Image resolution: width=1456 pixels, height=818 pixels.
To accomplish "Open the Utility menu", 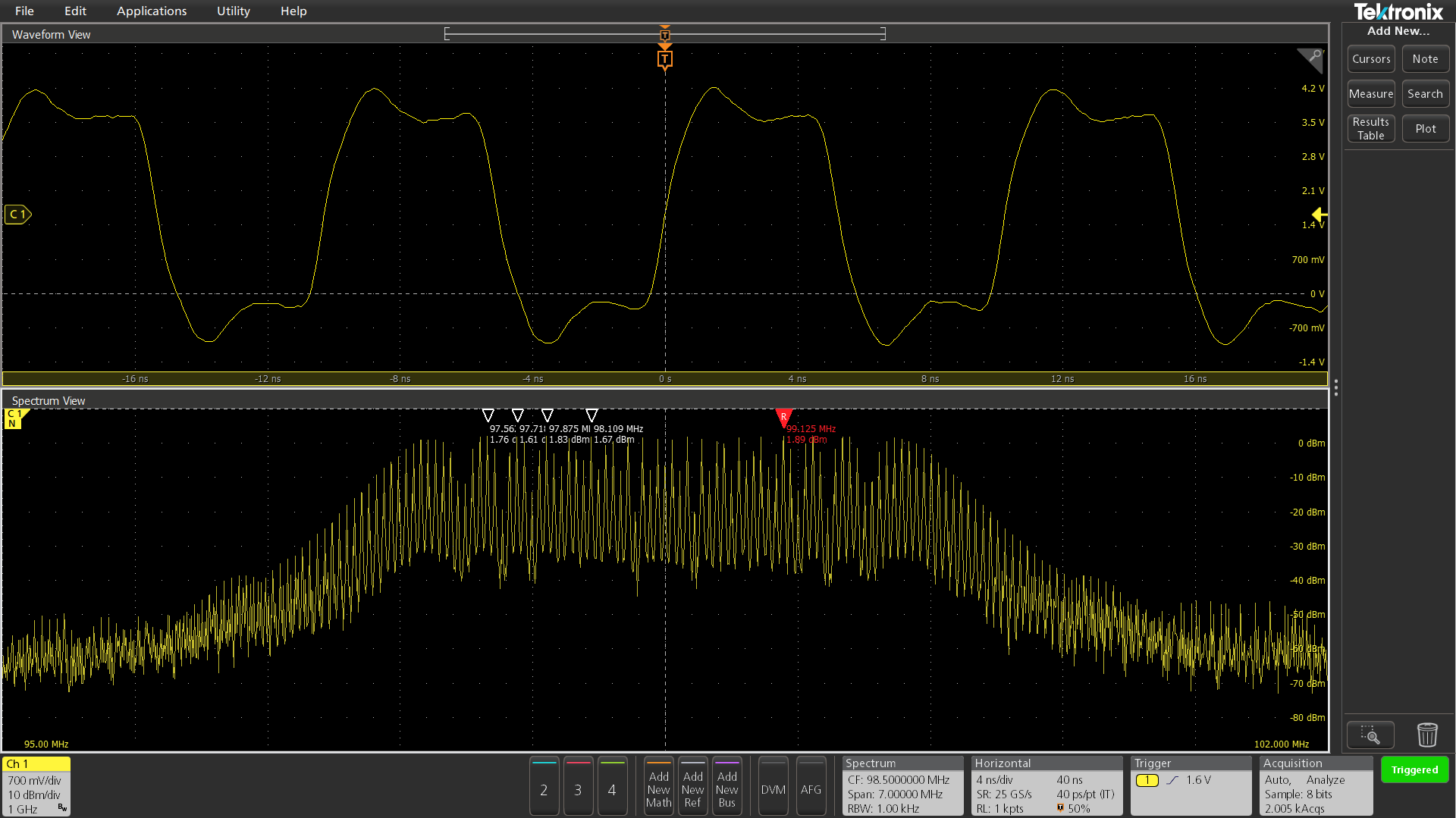I will pyautogui.click(x=232, y=11).
